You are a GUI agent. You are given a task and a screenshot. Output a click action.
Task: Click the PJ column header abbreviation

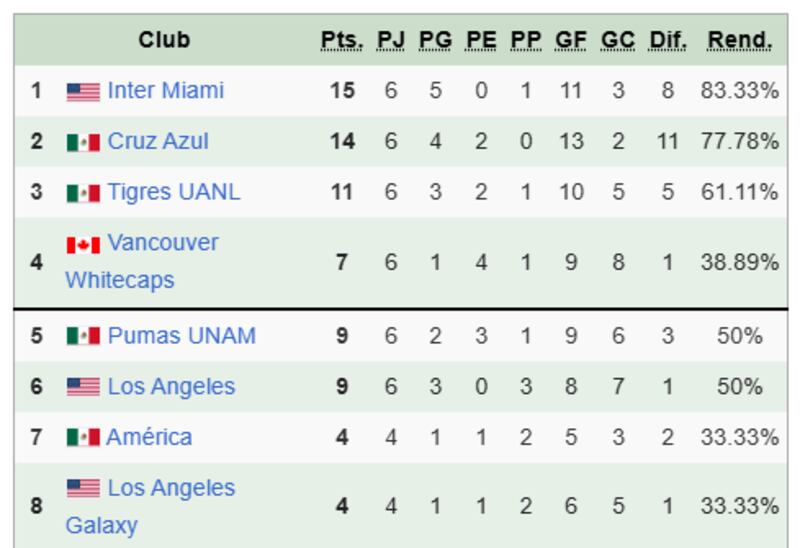click(x=390, y=40)
